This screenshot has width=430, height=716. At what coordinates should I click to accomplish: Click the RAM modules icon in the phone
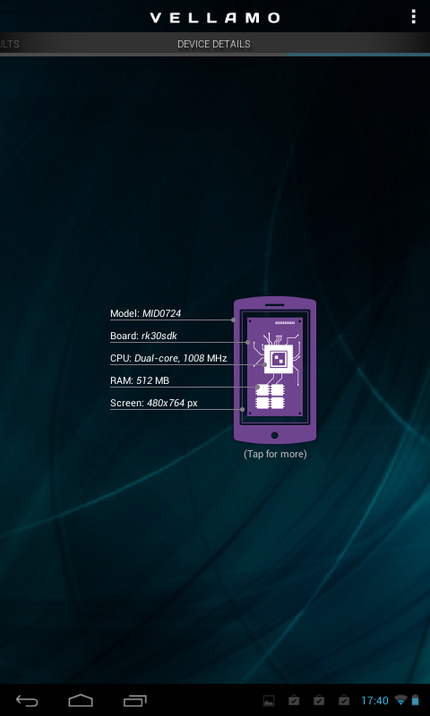pyautogui.click(x=270, y=396)
